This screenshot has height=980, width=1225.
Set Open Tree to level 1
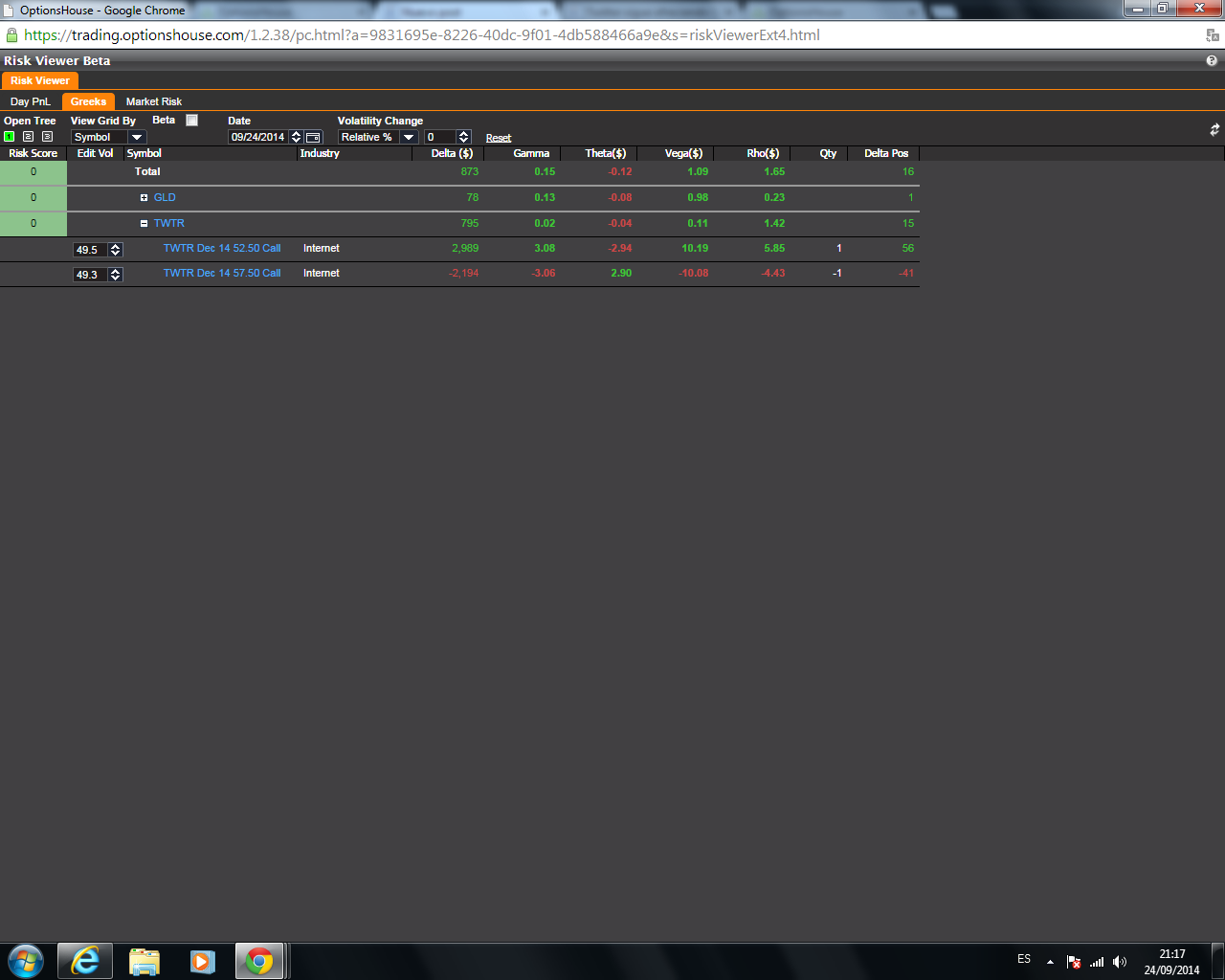[10, 137]
